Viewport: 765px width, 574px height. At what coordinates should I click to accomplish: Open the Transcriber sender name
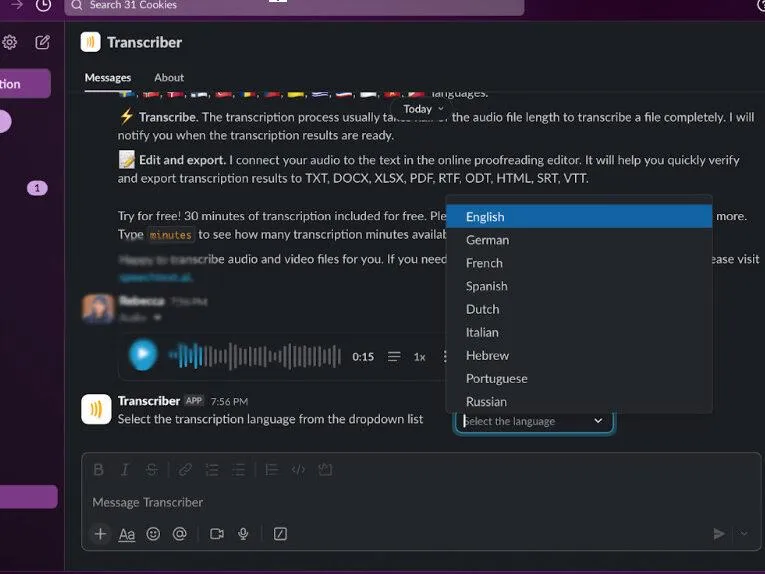point(149,401)
